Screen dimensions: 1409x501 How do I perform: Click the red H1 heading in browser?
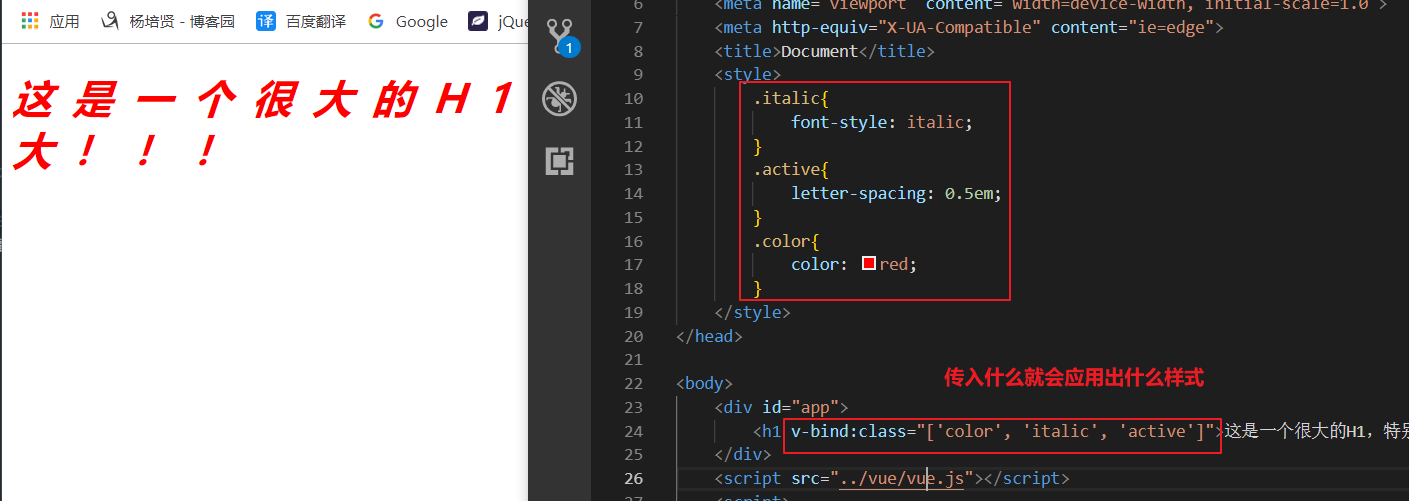pos(264,125)
